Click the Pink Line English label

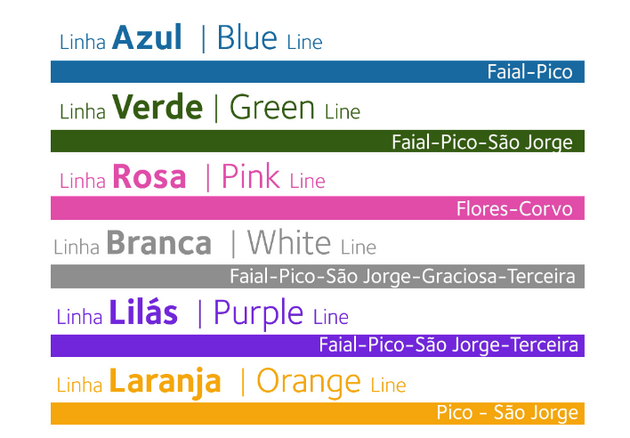click(273, 176)
